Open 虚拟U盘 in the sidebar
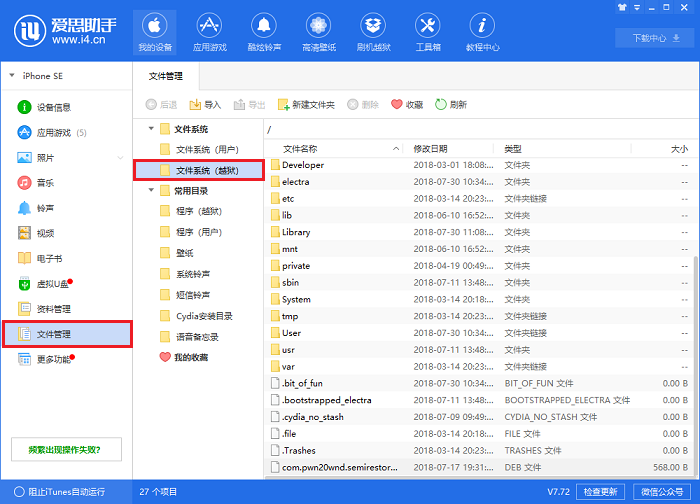 (45, 284)
